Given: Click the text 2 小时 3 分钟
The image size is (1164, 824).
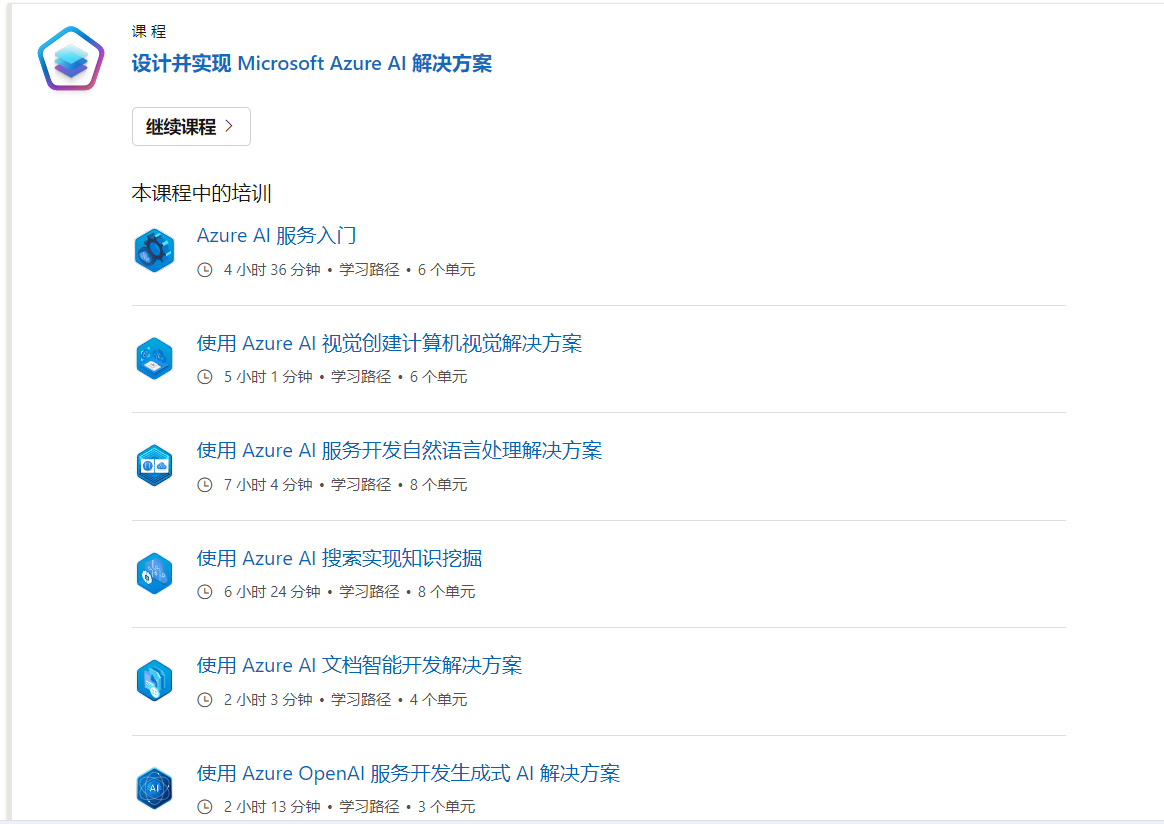Looking at the screenshot, I should pyautogui.click(x=268, y=699).
